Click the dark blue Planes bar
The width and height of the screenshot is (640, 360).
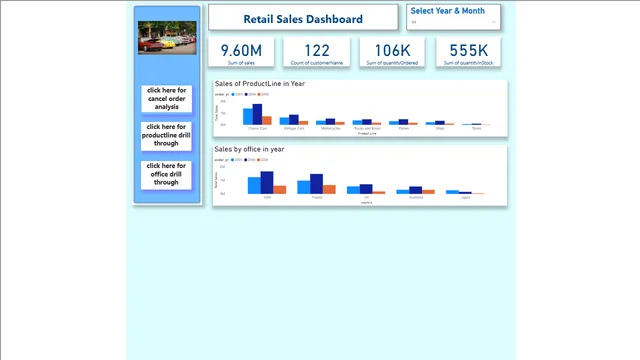[x=403, y=122]
